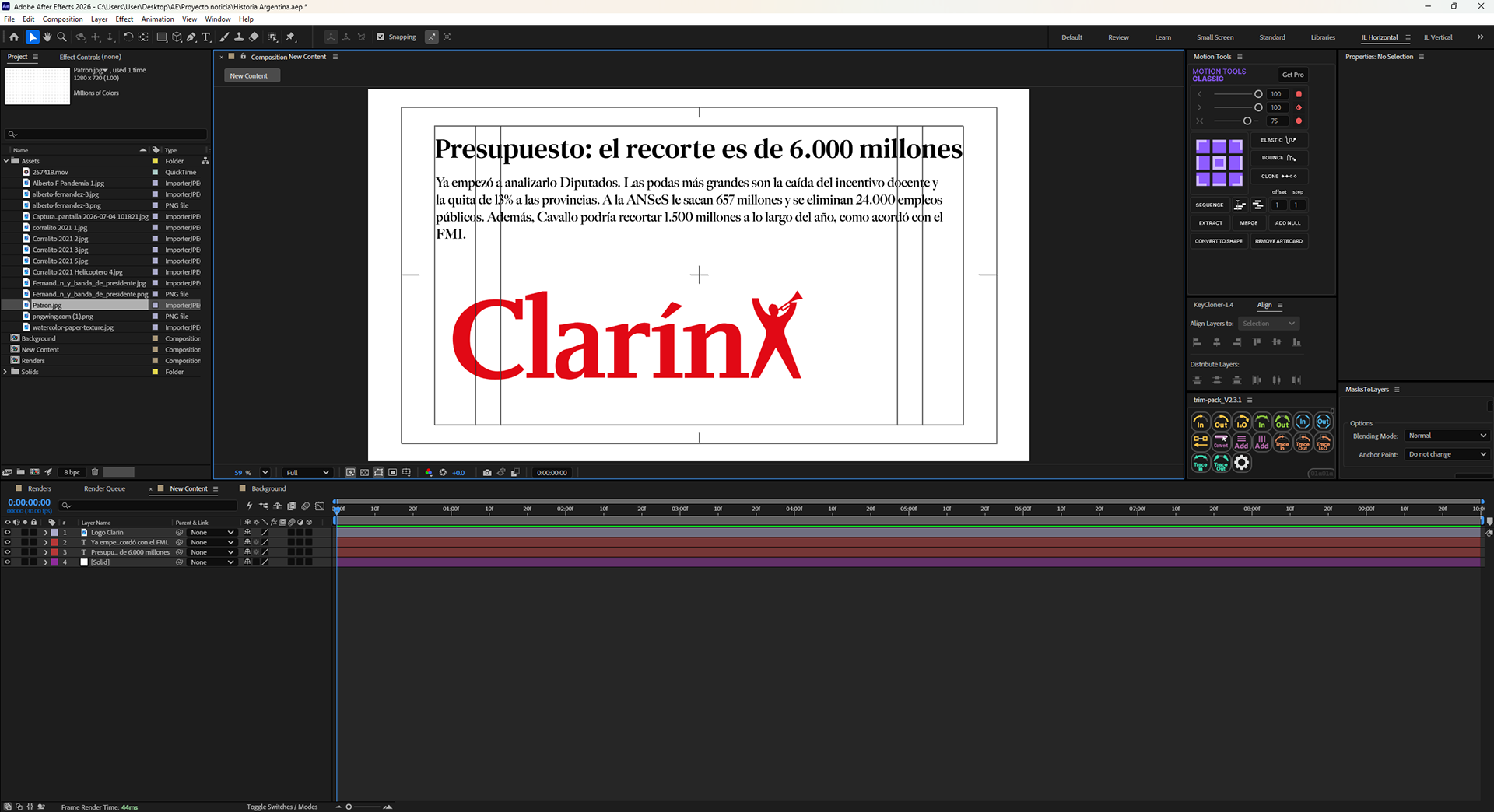Open the Composition menu
The image size is (1494, 812).
click(62, 19)
